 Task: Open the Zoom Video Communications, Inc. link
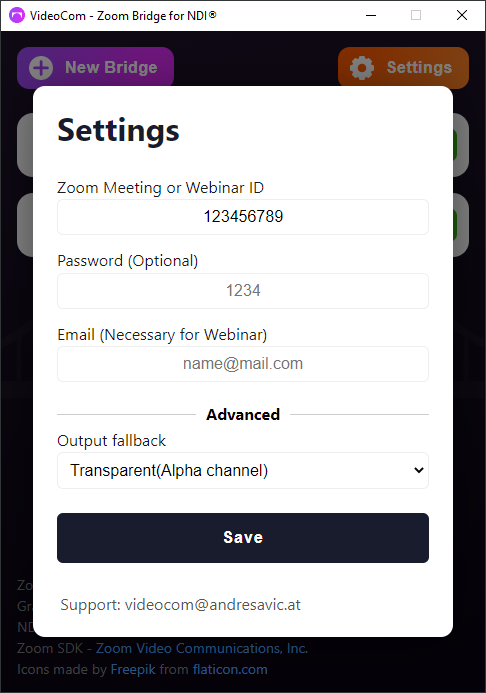click(x=202, y=648)
